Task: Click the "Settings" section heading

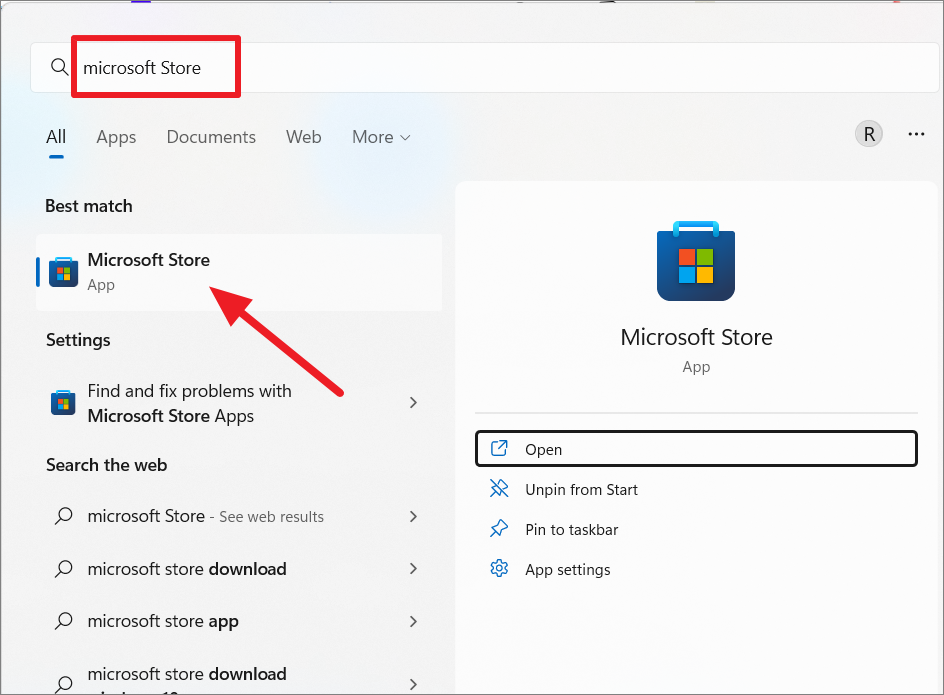Action: (x=78, y=340)
